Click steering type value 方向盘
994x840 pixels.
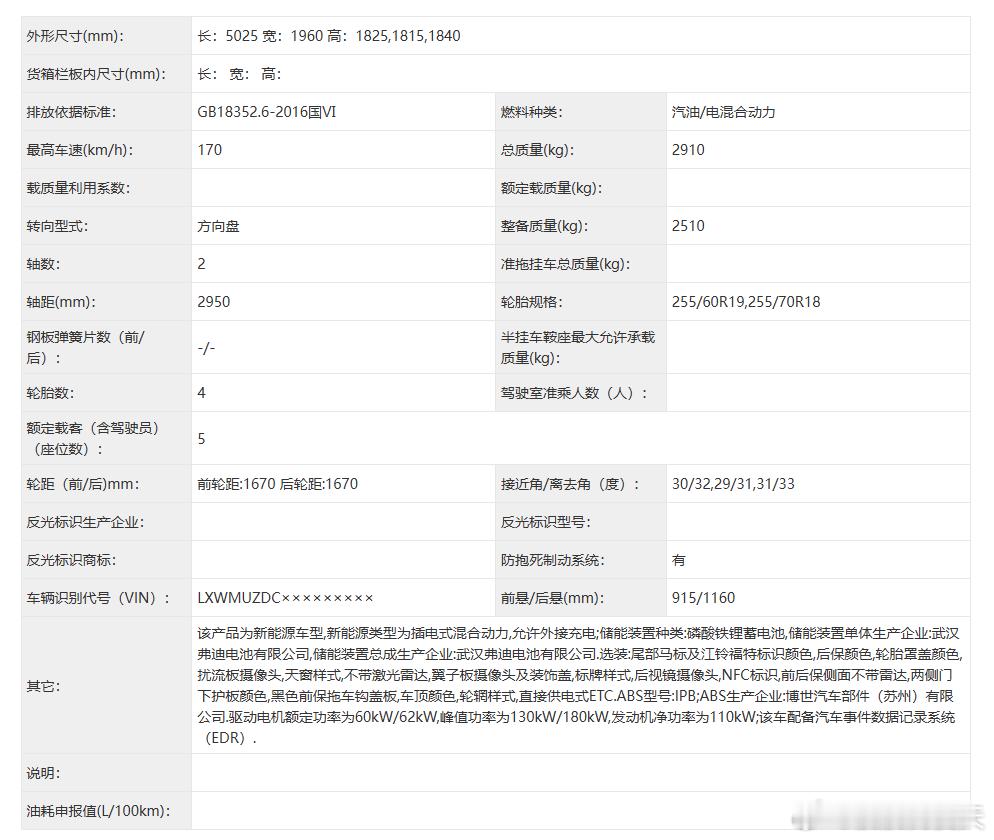tap(218, 226)
